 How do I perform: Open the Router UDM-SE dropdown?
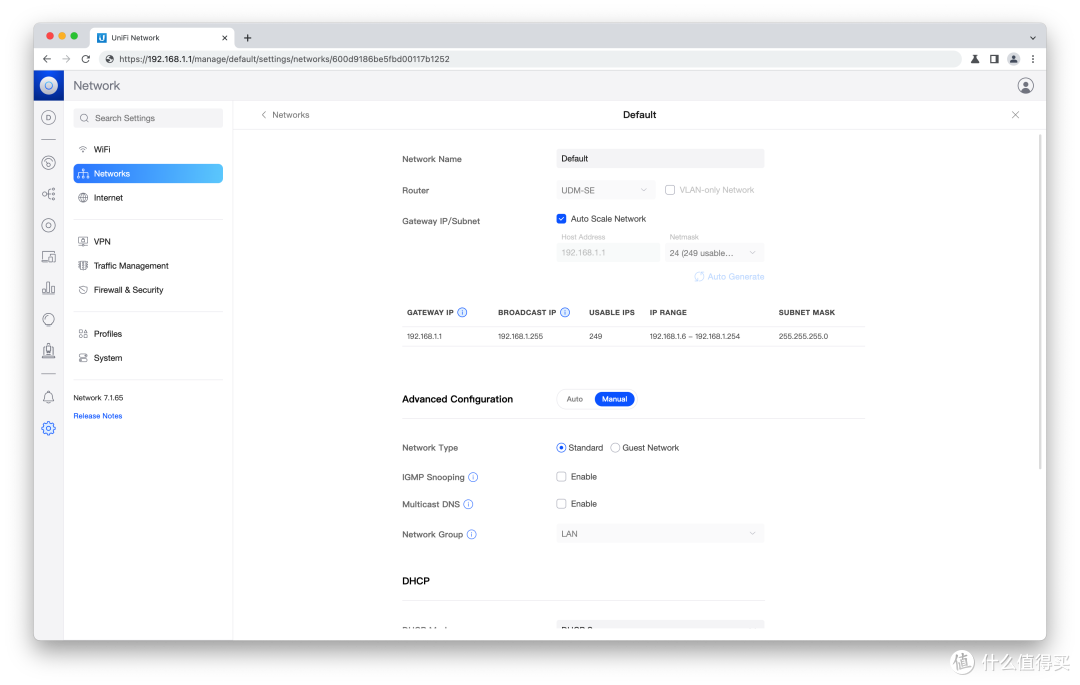pyautogui.click(x=605, y=190)
